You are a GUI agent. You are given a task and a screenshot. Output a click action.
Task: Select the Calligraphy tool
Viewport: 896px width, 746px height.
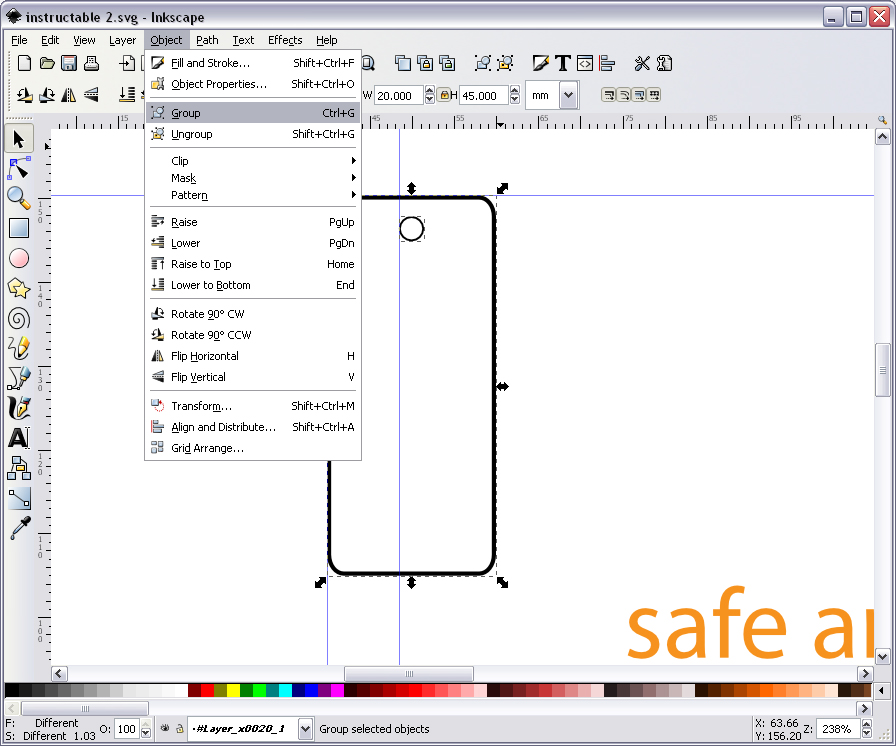pyautogui.click(x=18, y=408)
